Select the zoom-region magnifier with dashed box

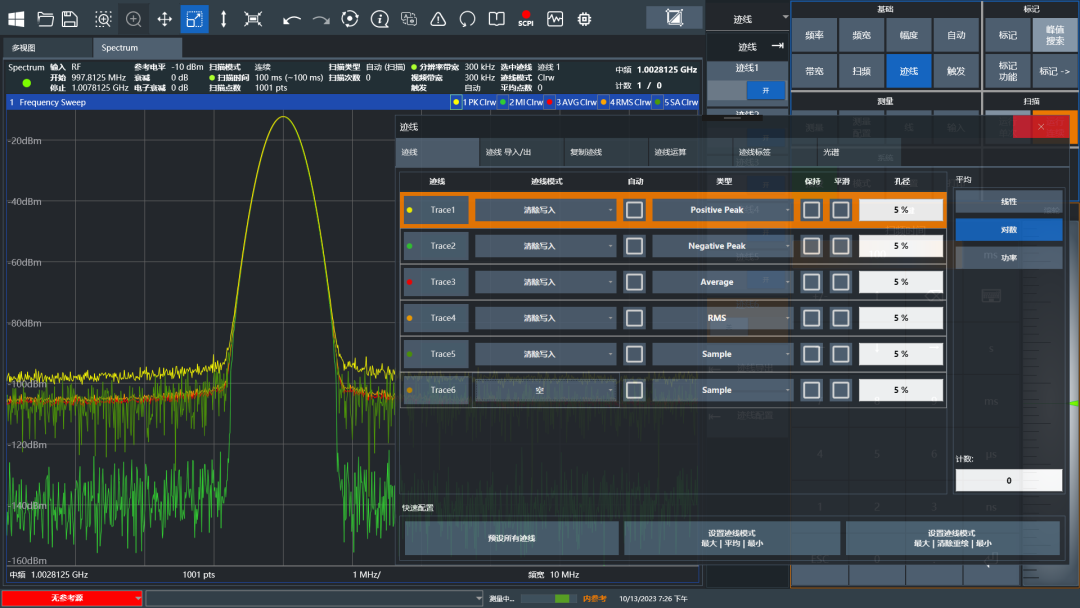point(103,19)
